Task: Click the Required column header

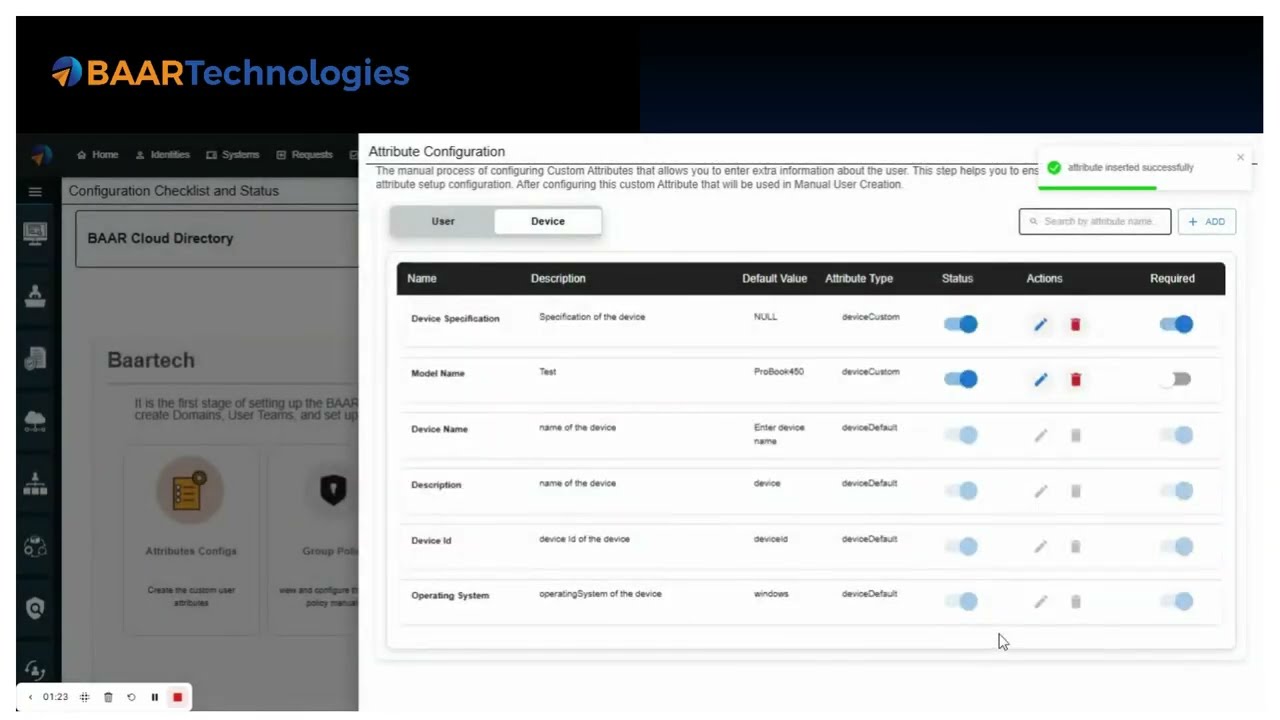Action: (x=1172, y=279)
